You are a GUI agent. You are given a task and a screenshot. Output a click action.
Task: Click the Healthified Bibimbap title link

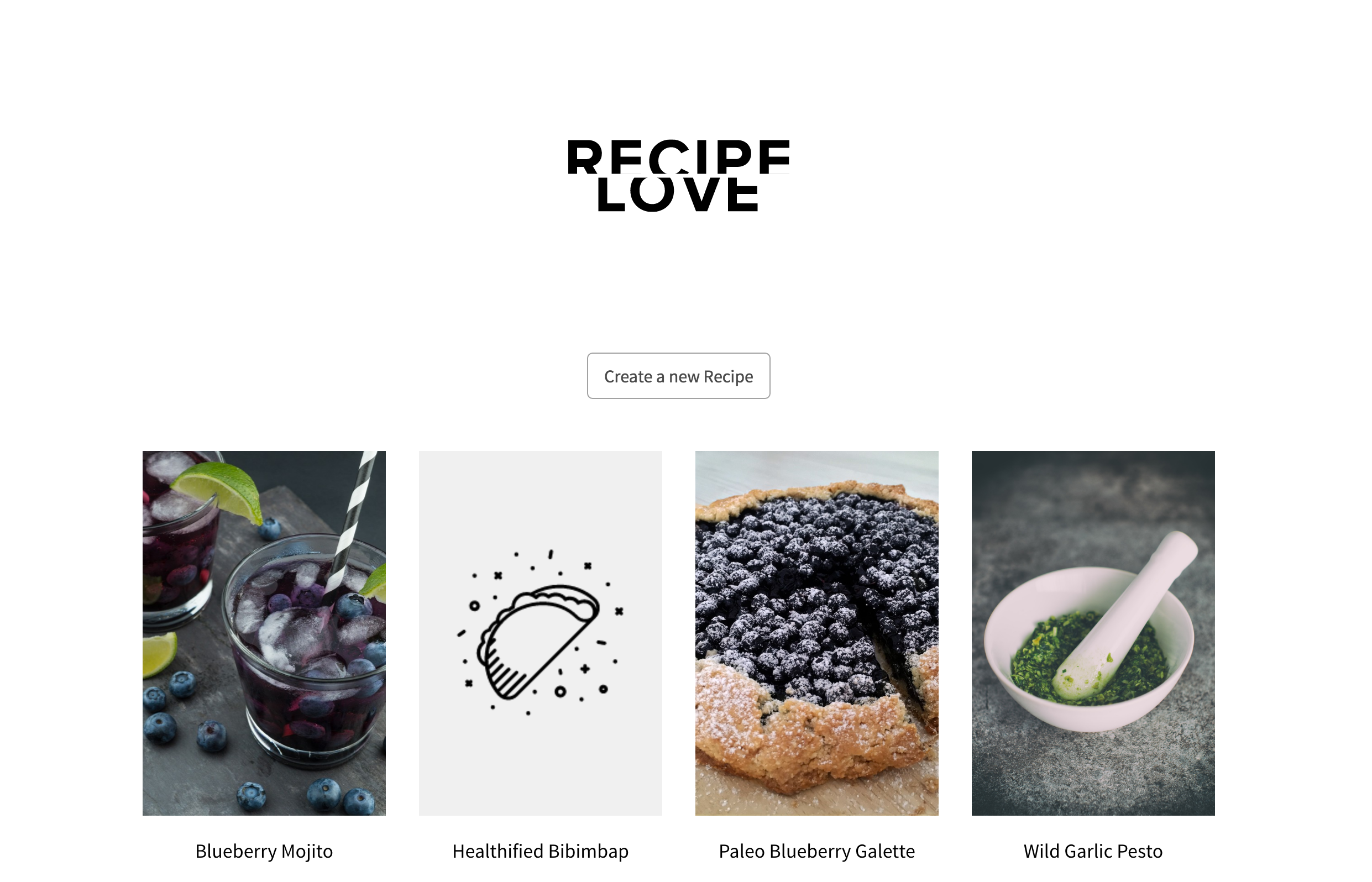(540, 852)
